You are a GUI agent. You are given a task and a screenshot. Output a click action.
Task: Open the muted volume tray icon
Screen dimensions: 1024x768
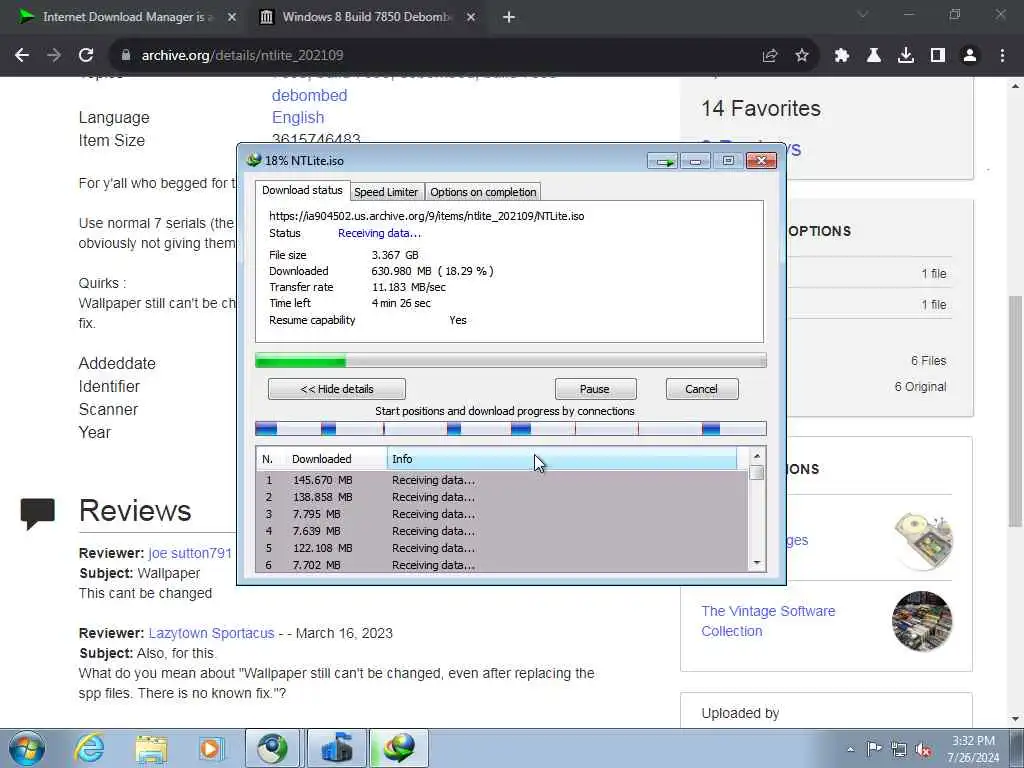[x=923, y=750]
